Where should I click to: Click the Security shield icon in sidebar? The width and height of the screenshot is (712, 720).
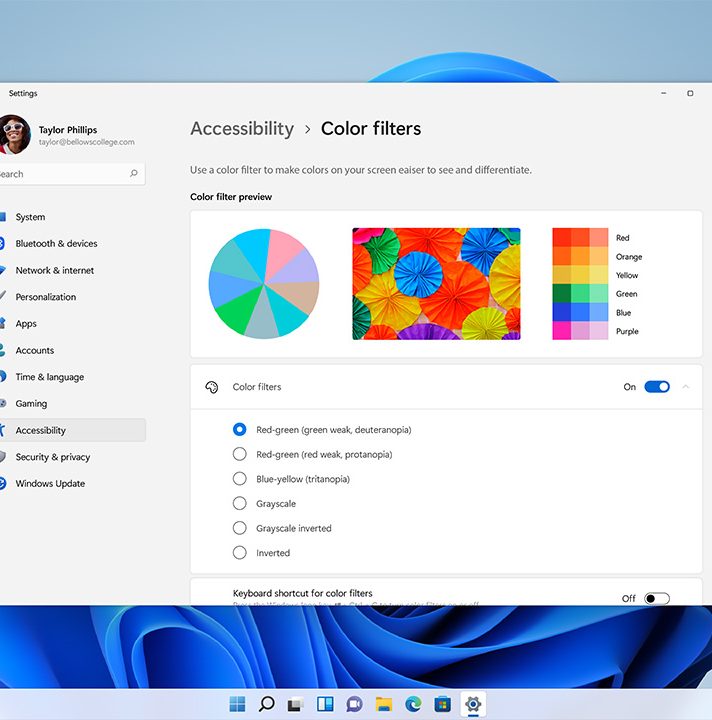(2, 457)
